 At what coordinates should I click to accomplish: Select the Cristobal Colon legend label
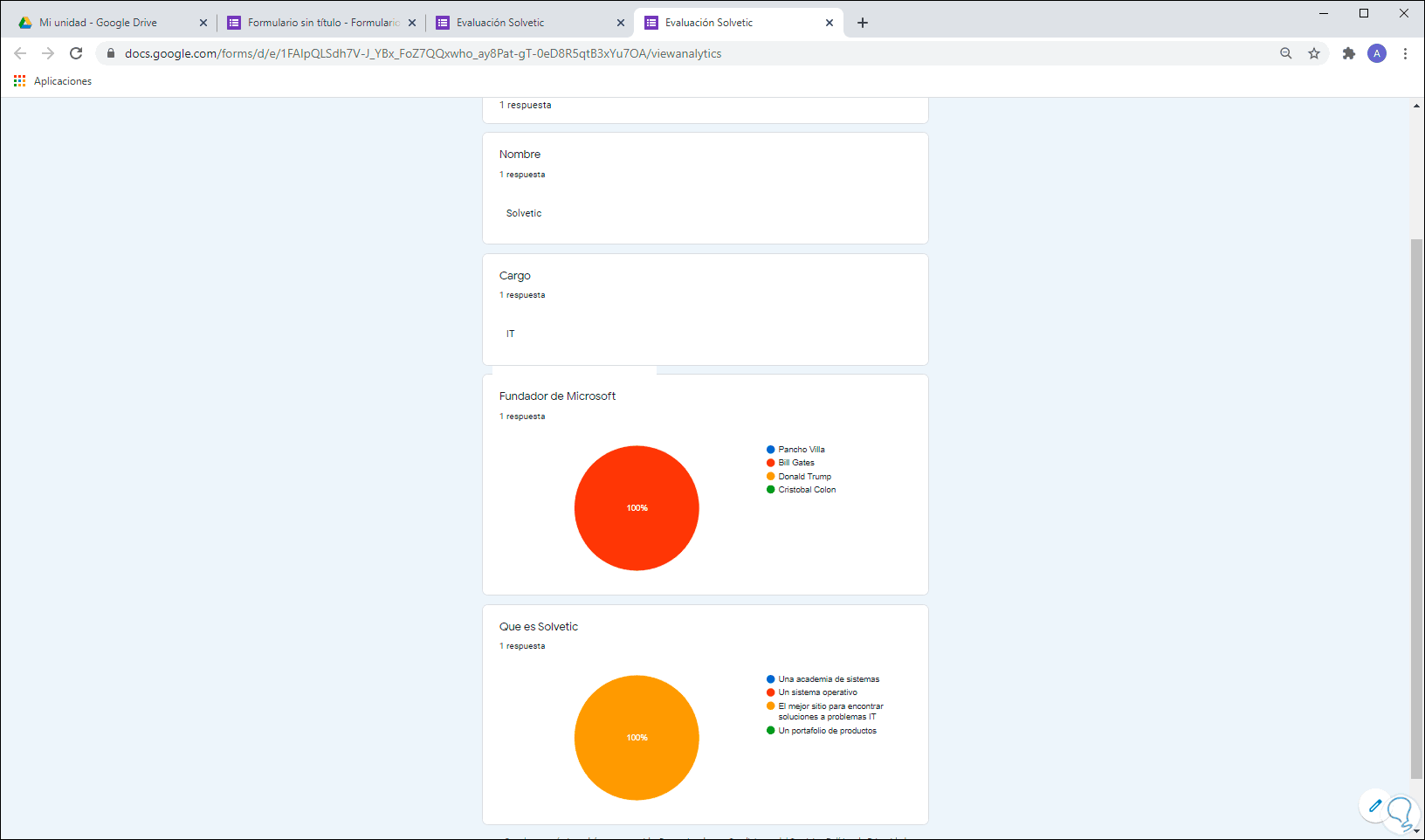point(808,490)
